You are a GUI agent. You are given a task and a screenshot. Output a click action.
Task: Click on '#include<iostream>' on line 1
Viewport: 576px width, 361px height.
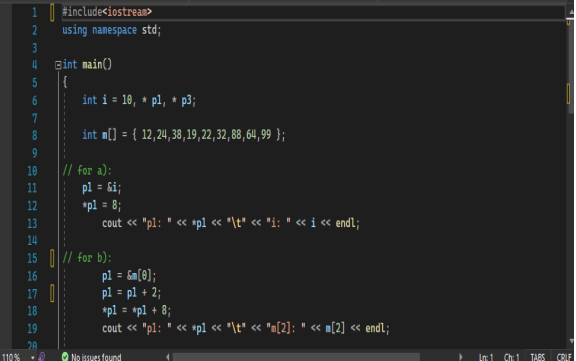(107, 12)
